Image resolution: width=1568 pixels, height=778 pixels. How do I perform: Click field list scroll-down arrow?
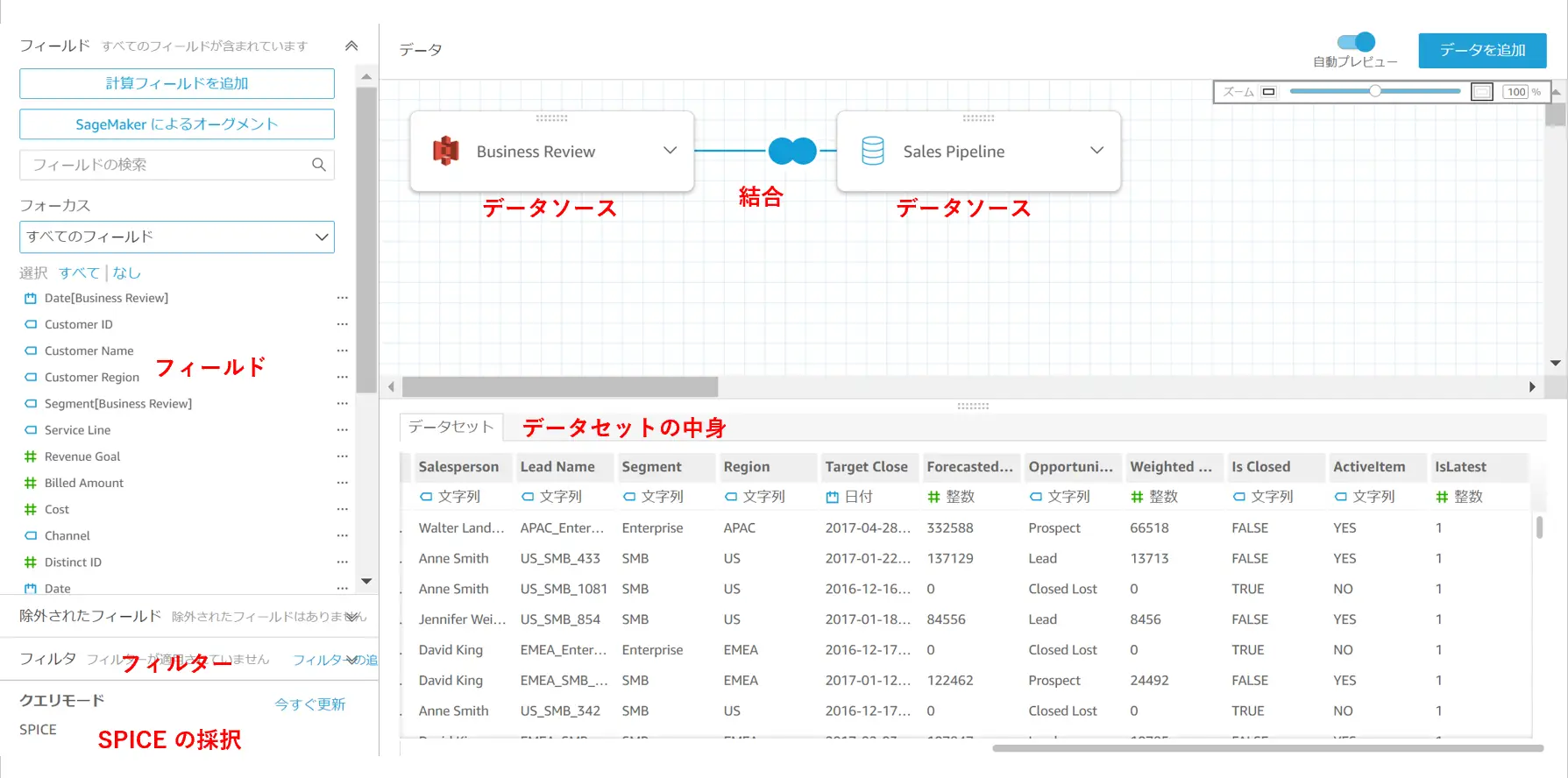366,581
